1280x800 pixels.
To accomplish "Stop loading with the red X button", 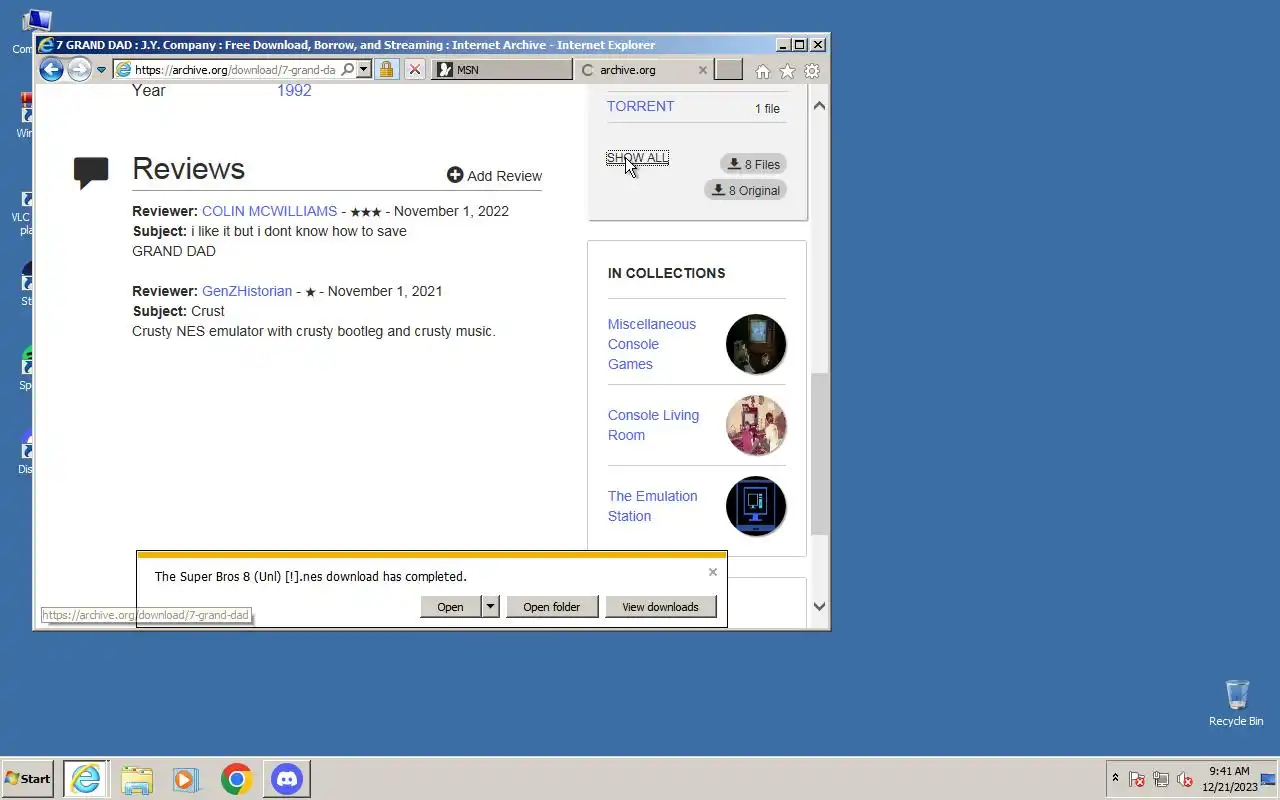I will (x=415, y=70).
